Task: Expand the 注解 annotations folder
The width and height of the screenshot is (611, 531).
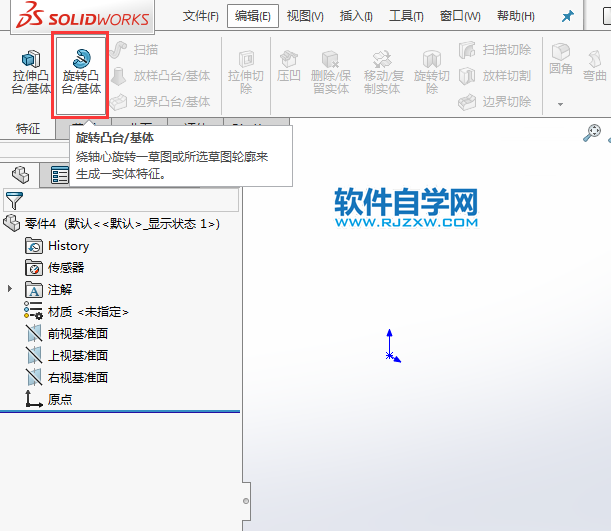Action: 10,289
